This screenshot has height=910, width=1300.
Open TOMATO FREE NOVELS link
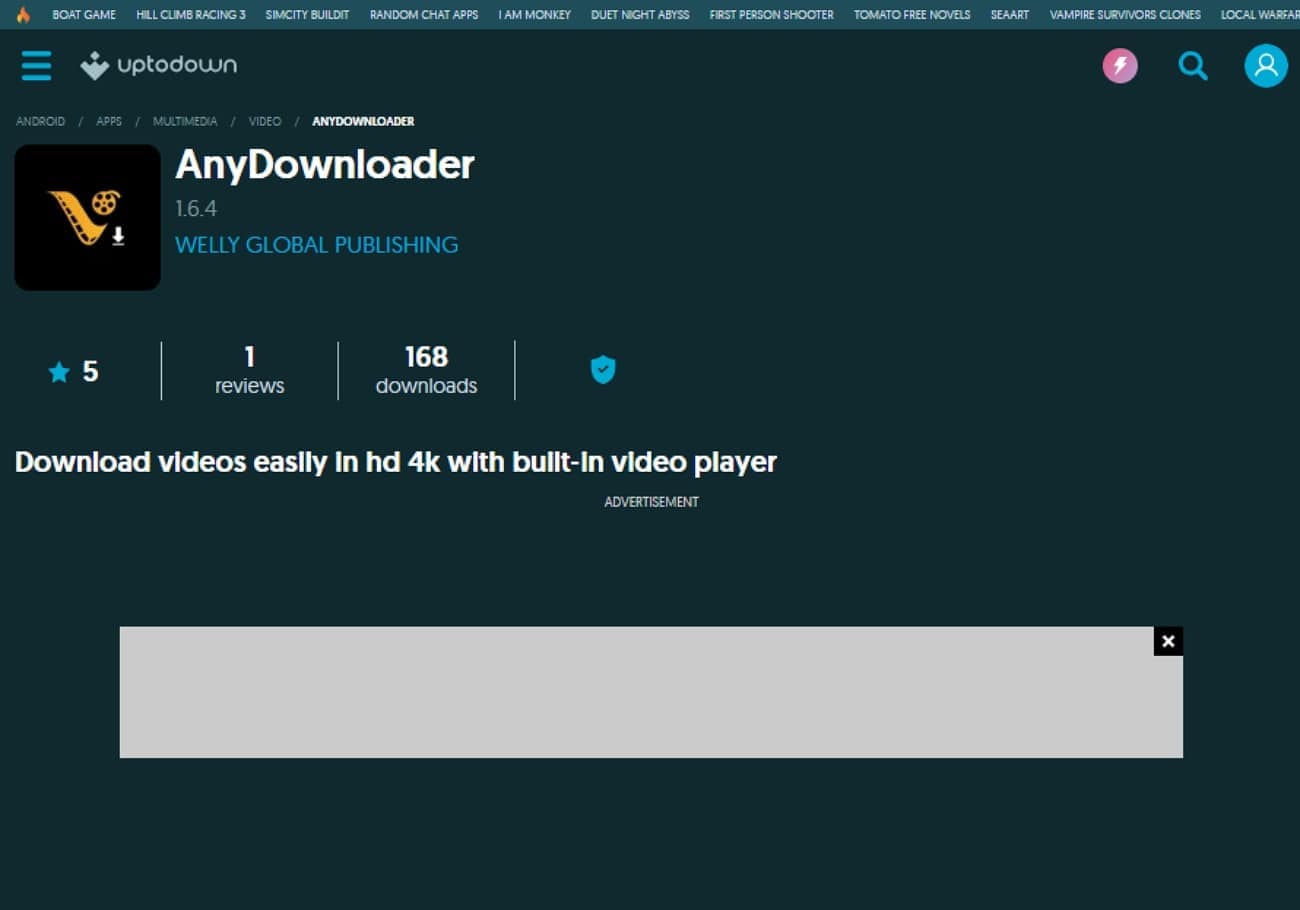[x=911, y=14]
